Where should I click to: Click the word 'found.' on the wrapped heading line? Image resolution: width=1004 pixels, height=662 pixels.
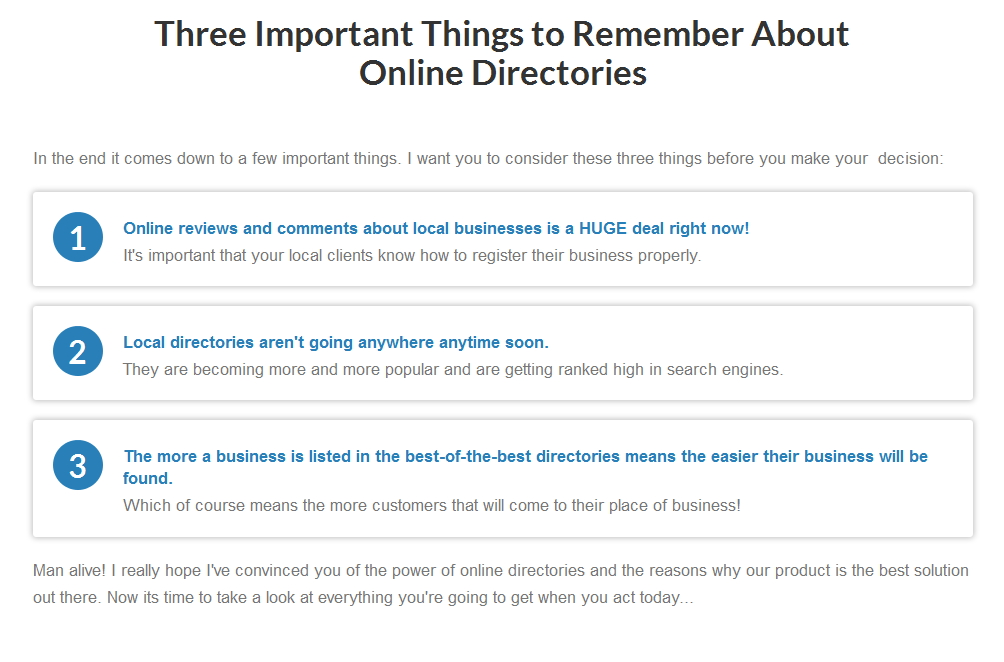click(148, 478)
